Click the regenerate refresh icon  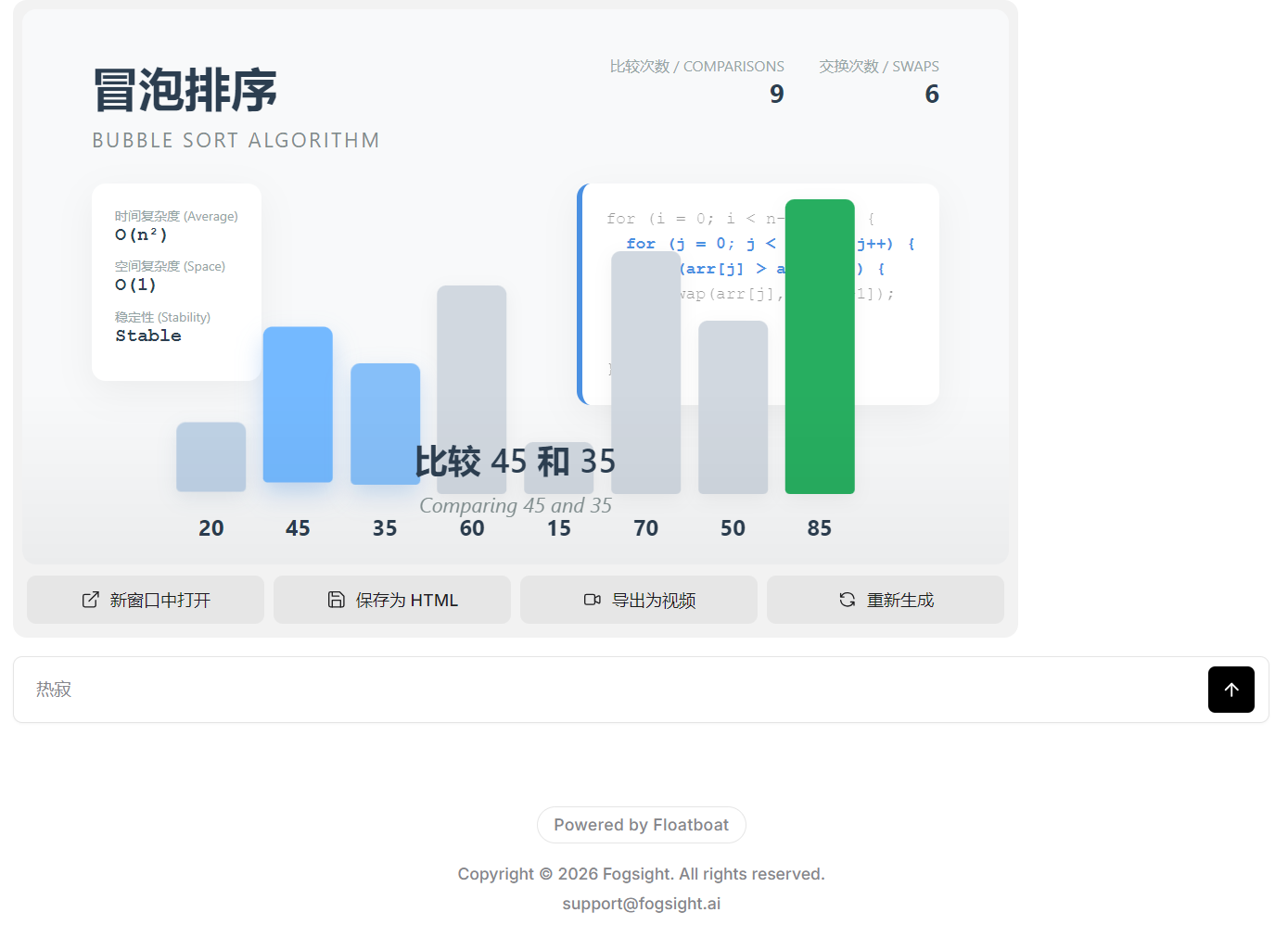click(x=848, y=600)
